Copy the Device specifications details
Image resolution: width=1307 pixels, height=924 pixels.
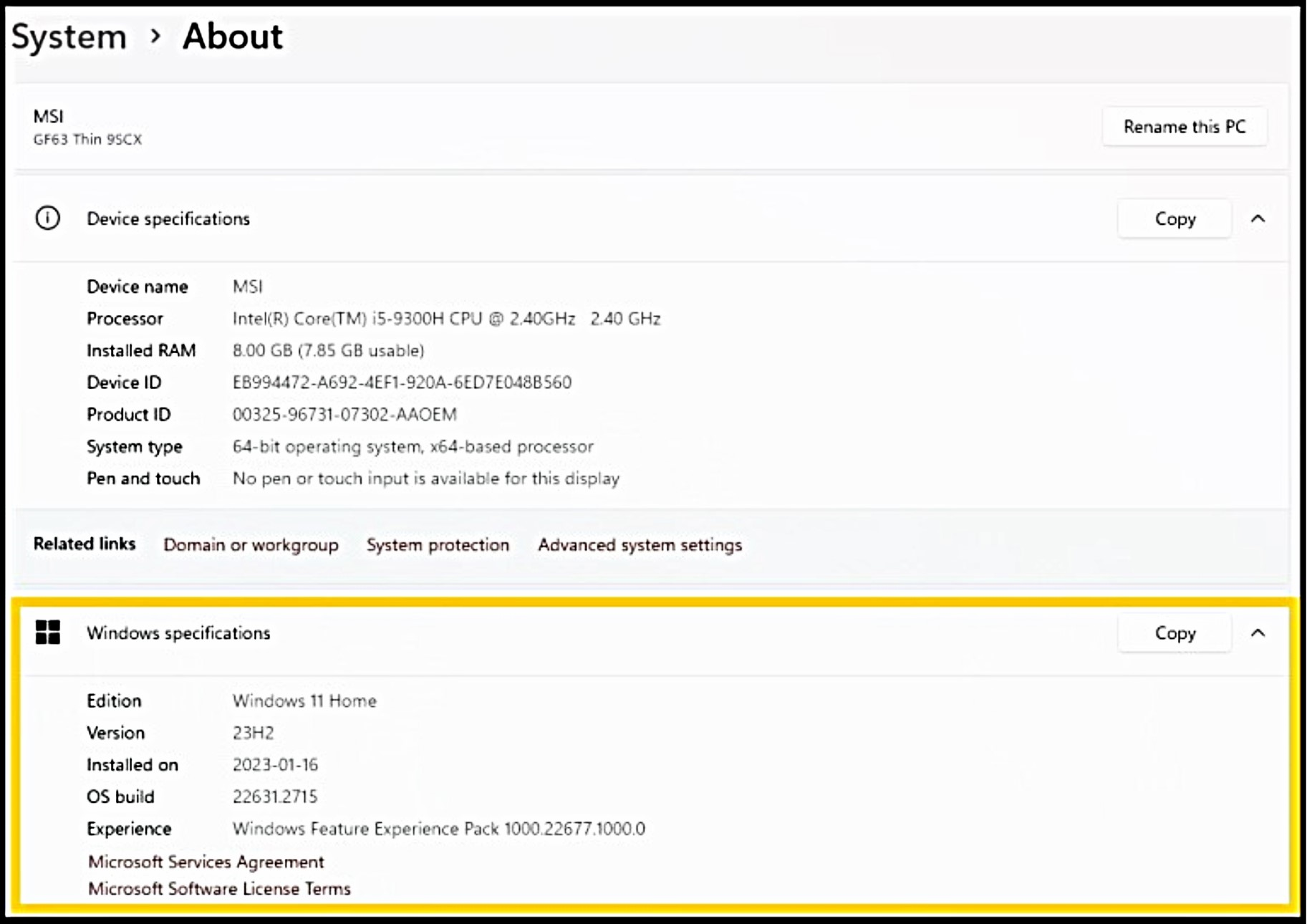click(x=1174, y=218)
